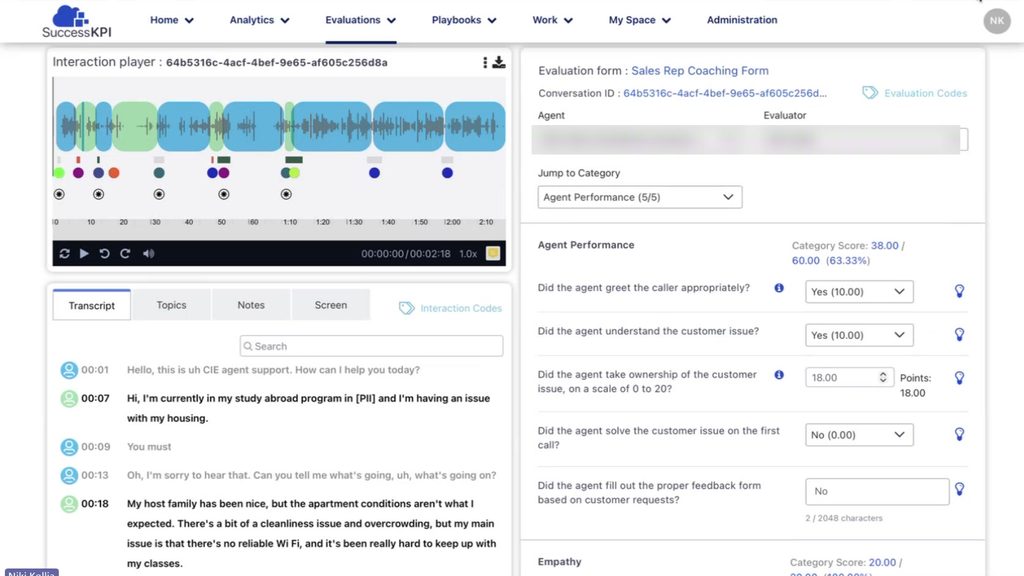Open the Work menu
Screen dimensions: 1024x576
click(552, 20)
